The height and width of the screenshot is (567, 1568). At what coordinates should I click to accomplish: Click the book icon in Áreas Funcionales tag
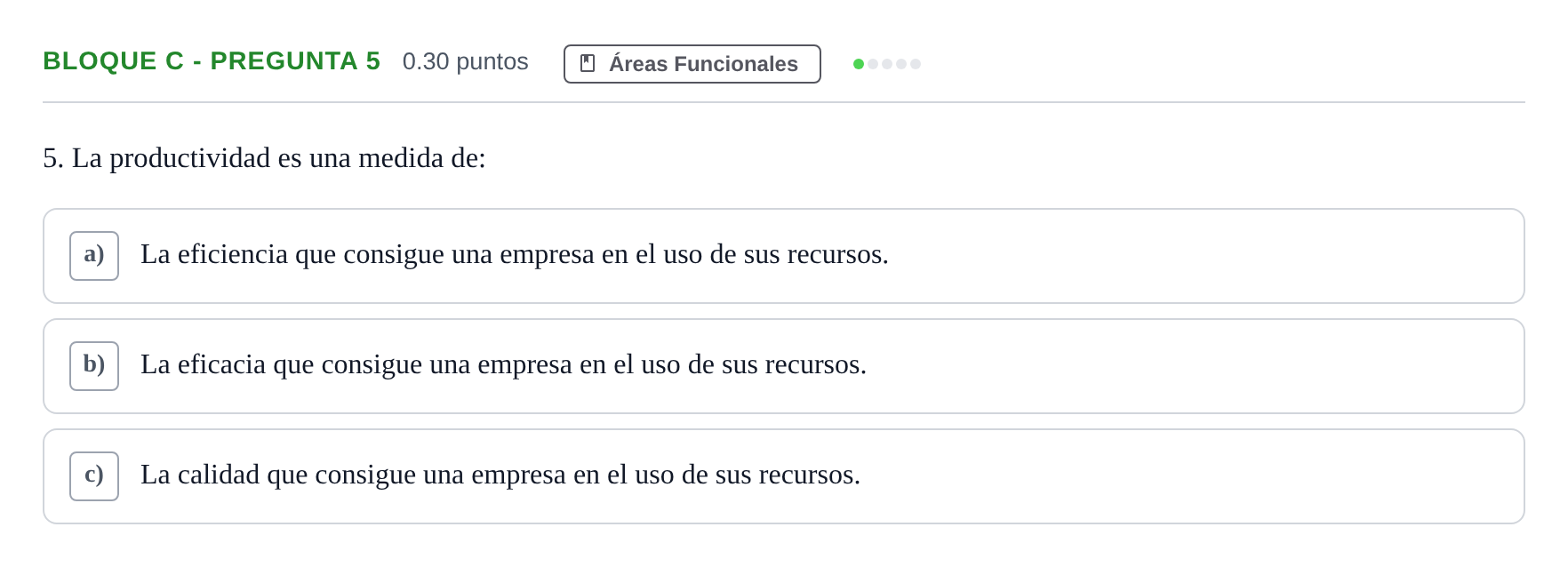pos(588,64)
